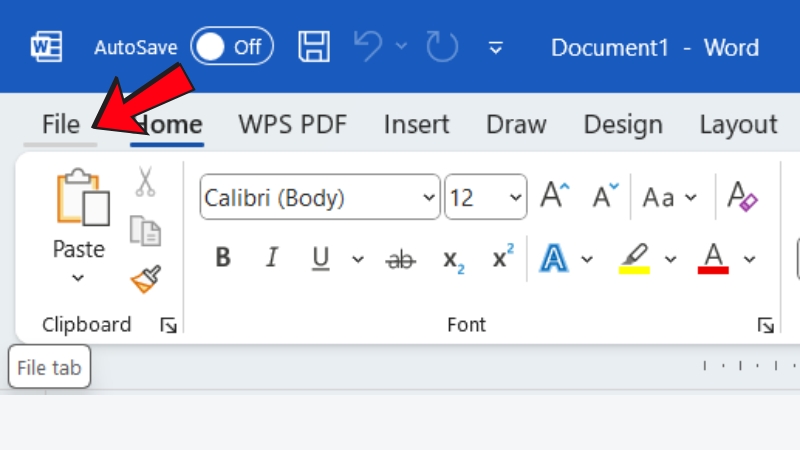Open the Clipboard dialog launcher
The width and height of the screenshot is (800, 450).
pyautogui.click(x=168, y=325)
